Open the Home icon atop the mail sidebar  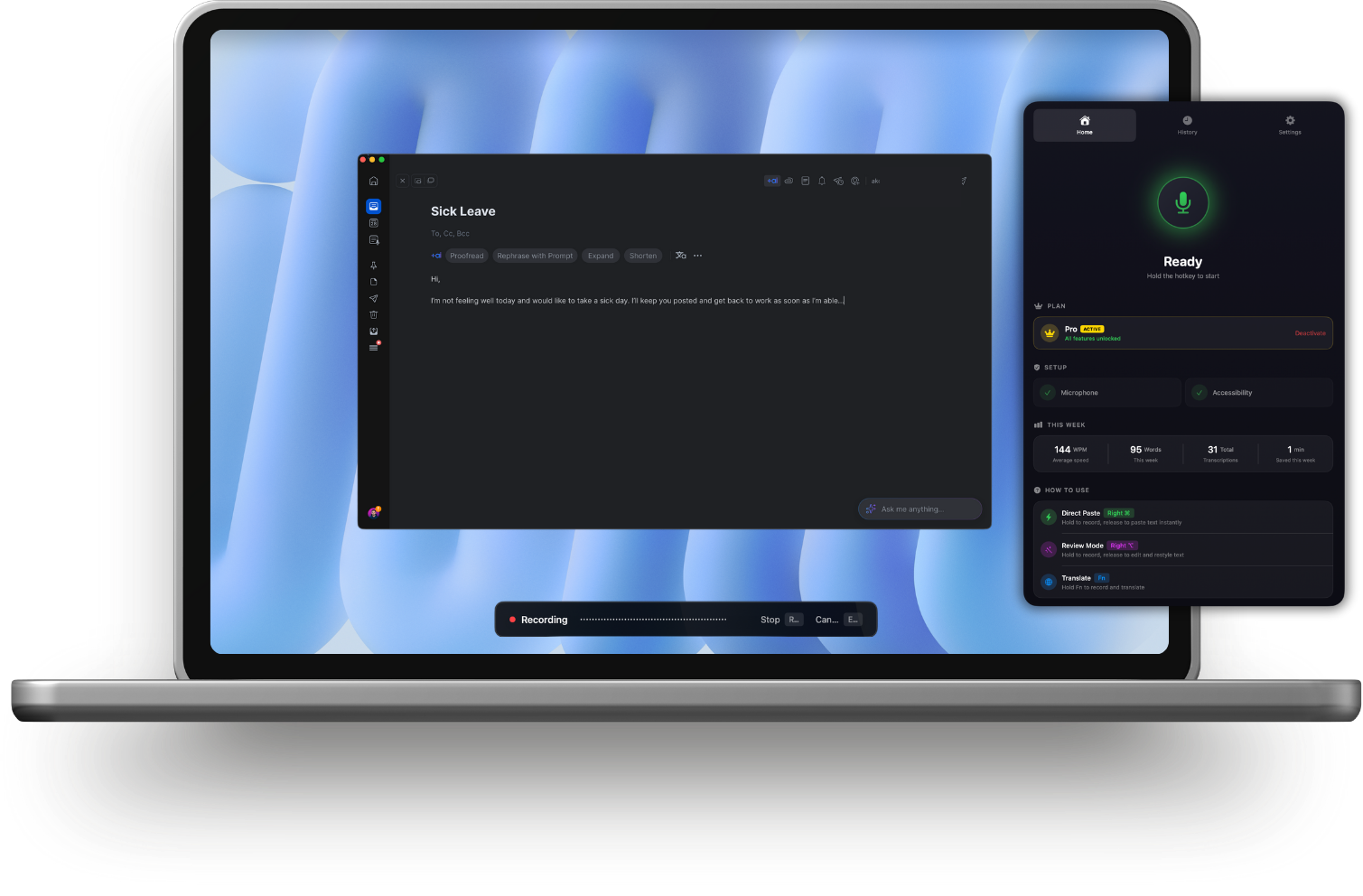point(373,181)
